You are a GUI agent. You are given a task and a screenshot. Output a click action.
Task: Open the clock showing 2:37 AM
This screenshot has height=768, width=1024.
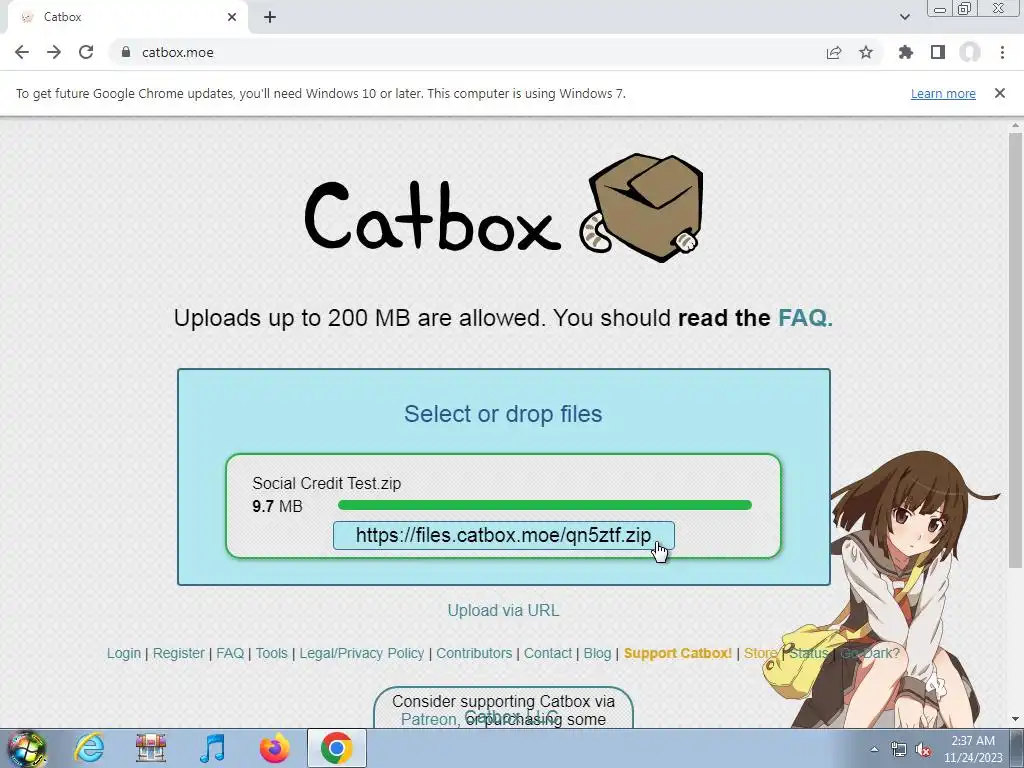coord(973,749)
